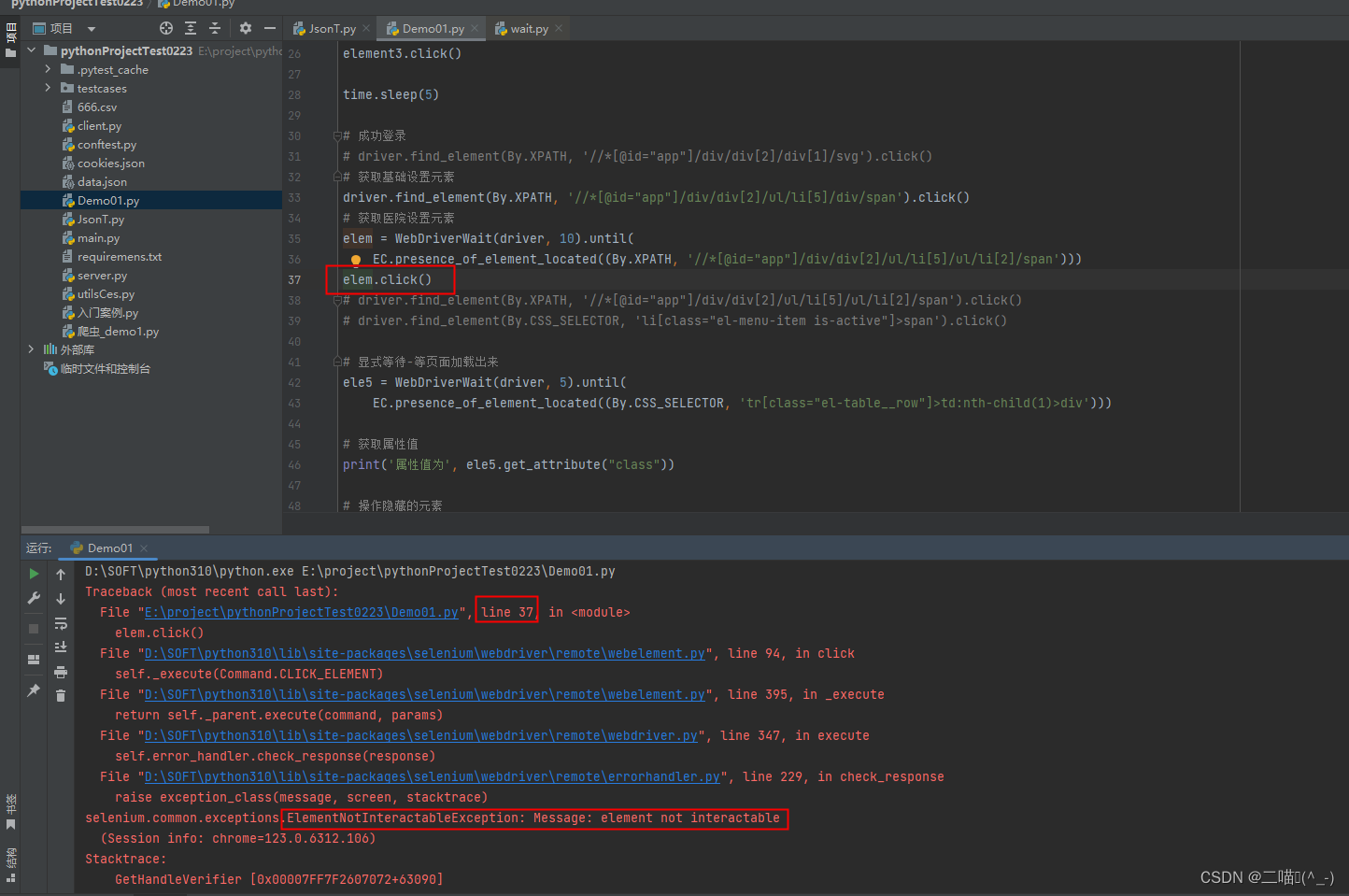The image size is (1349, 896).
Task: Open webelement.py from the traceback link
Action: [425, 653]
